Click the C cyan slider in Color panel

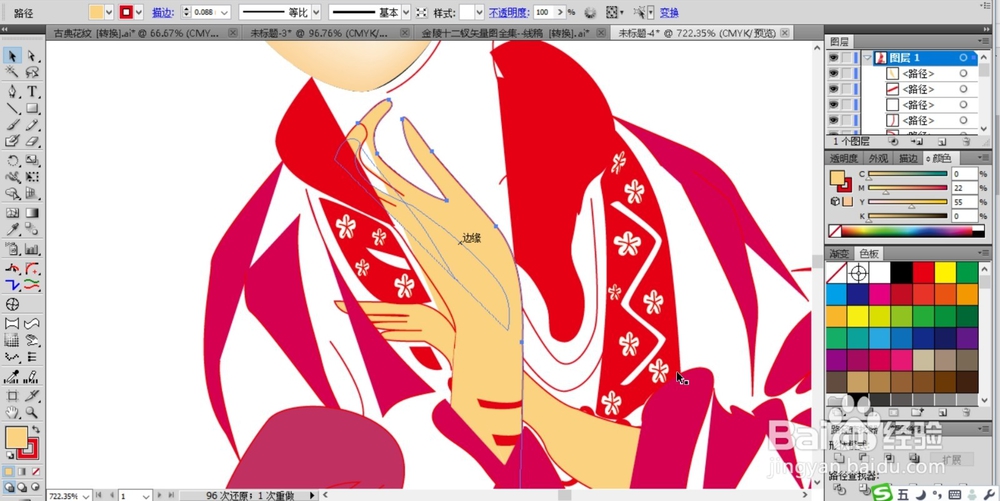click(x=908, y=175)
